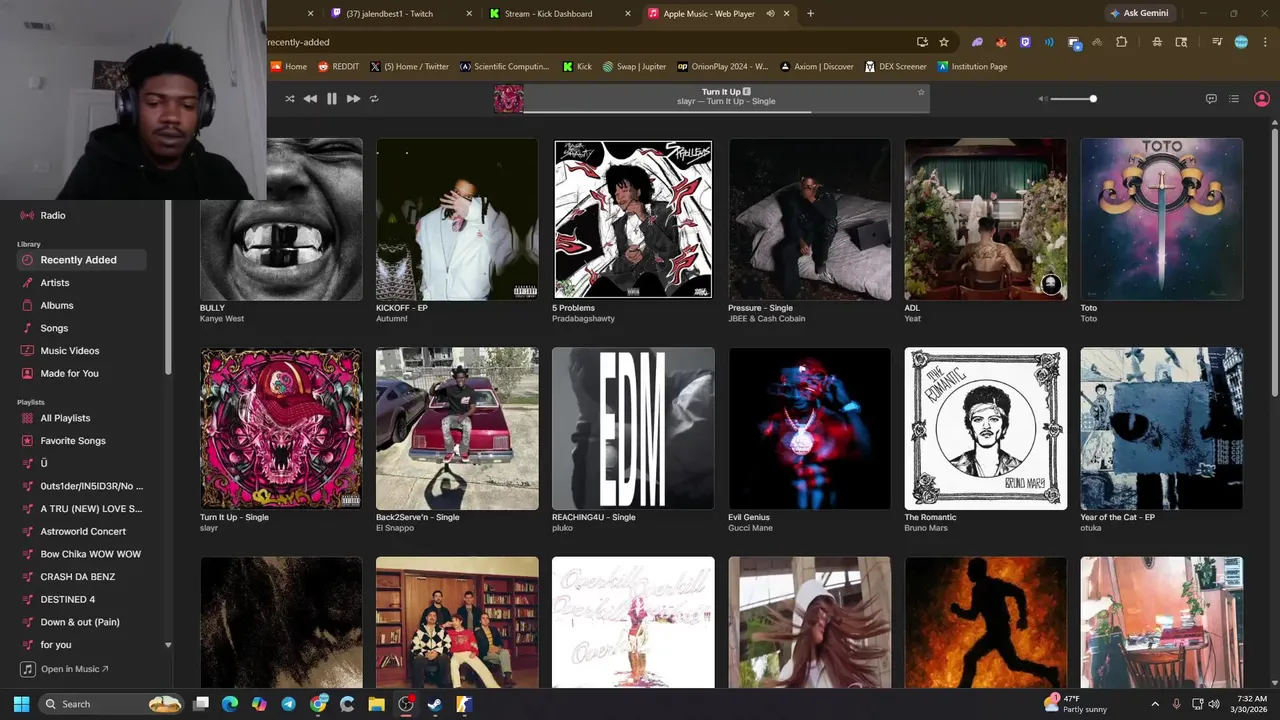Open the 5 Problems album cover
Image resolution: width=1280 pixels, height=720 pixels.
[x=633, y=219]
